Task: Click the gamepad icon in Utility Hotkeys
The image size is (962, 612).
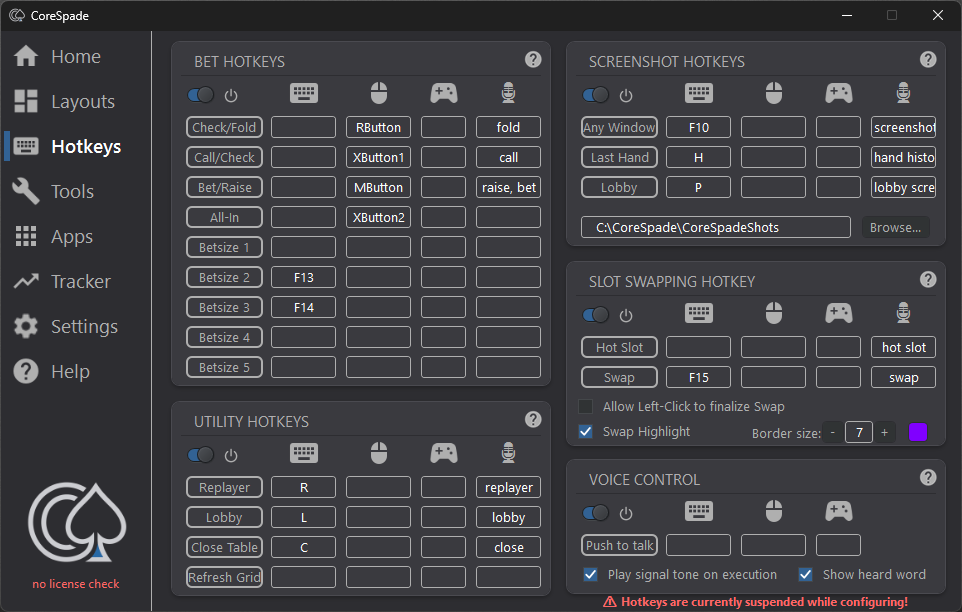Action: tap(444, 453)
